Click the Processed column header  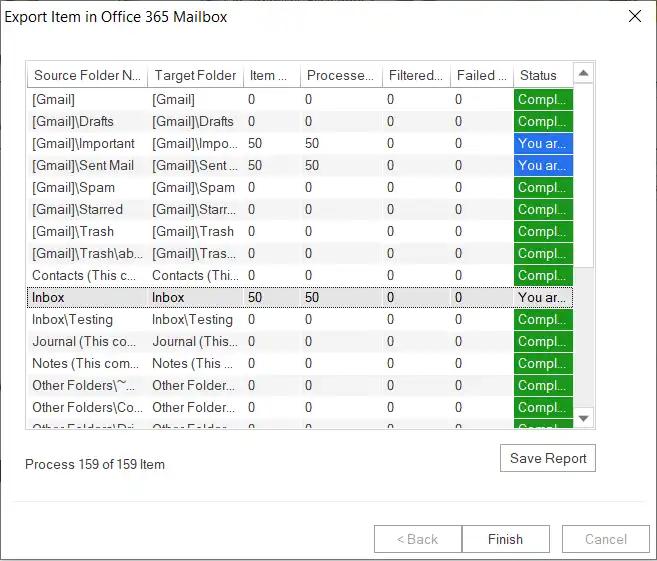[341, 75]
